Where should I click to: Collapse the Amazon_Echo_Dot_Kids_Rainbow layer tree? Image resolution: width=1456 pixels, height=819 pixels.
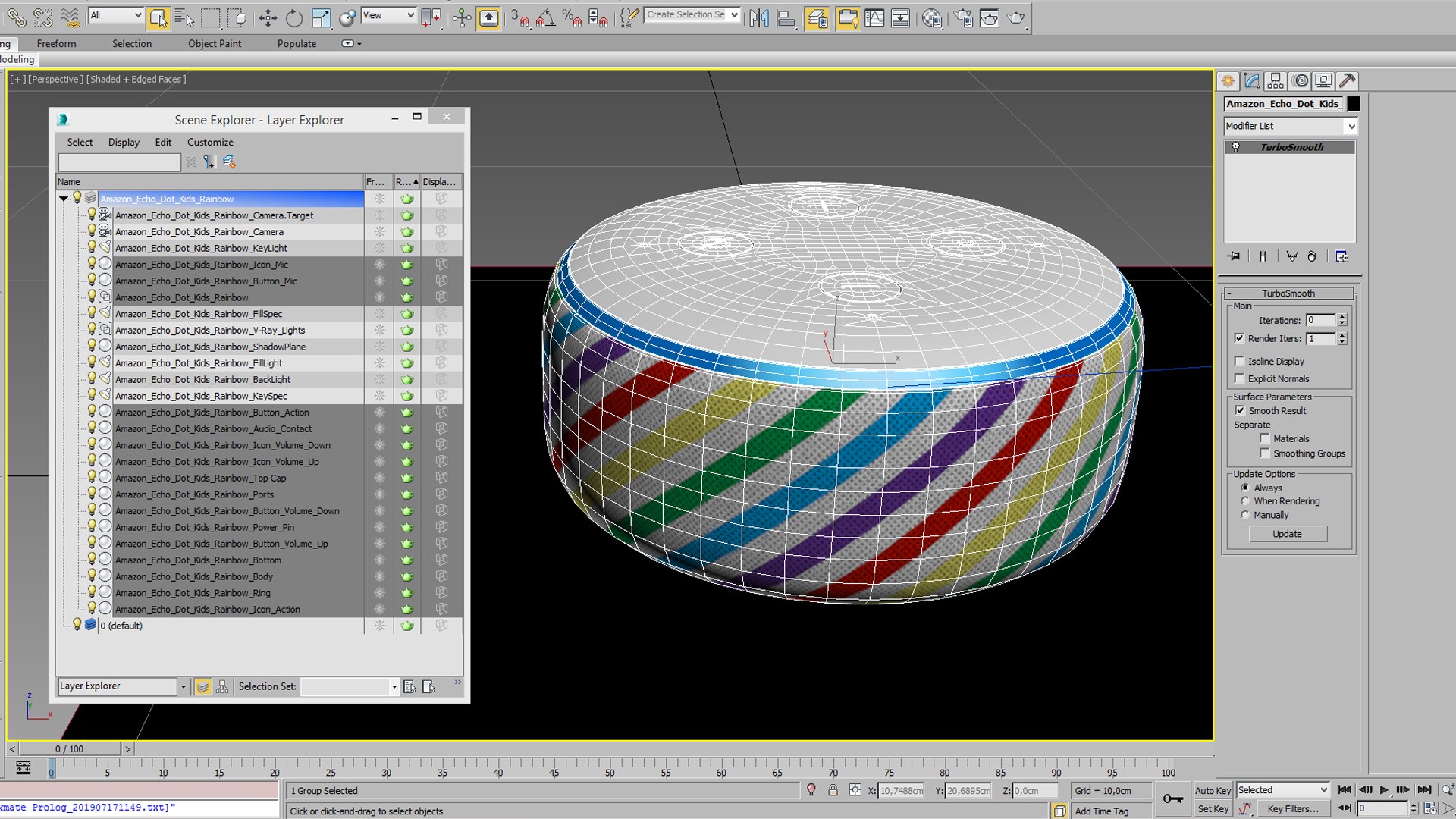(x=64, y=199)
